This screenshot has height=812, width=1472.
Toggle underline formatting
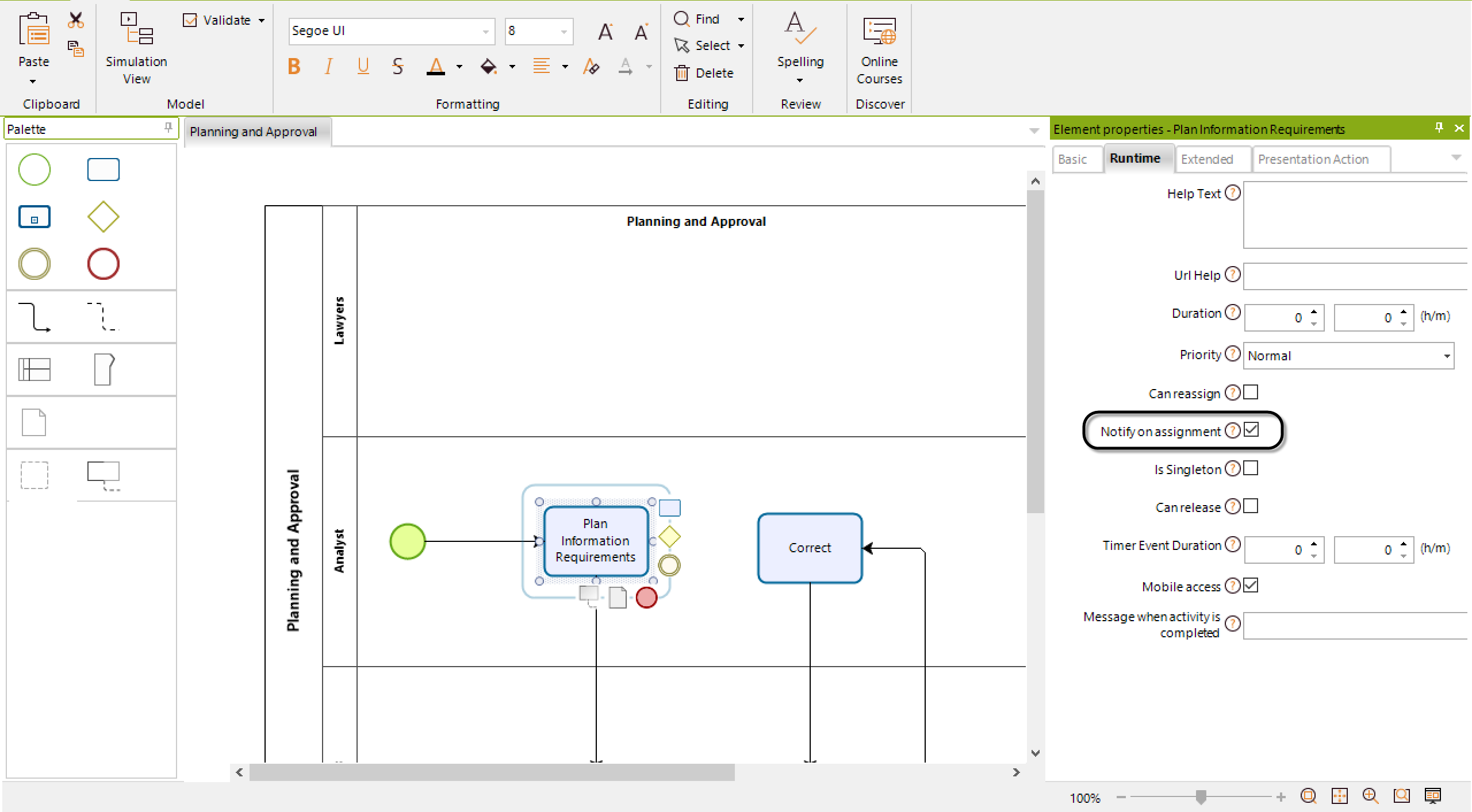click(x=363, y=67)
